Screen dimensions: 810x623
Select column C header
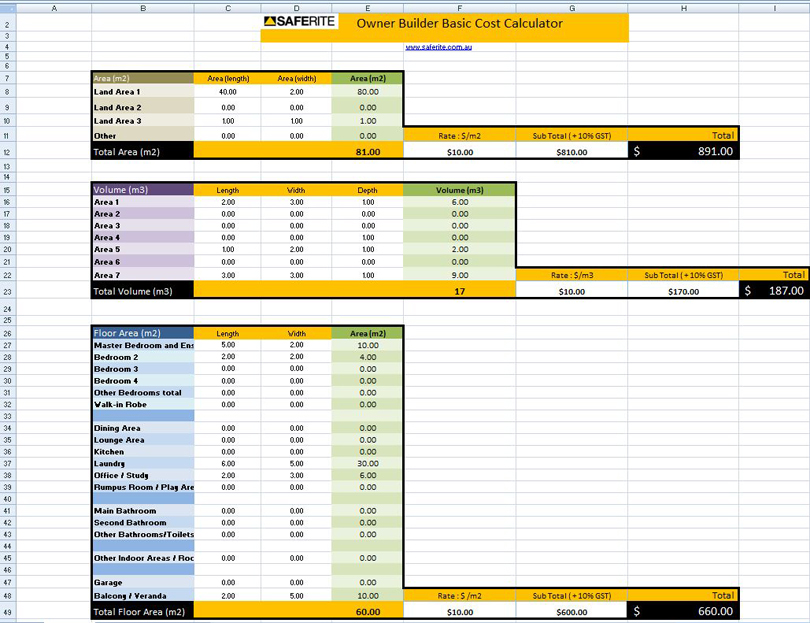pos(228,7)
